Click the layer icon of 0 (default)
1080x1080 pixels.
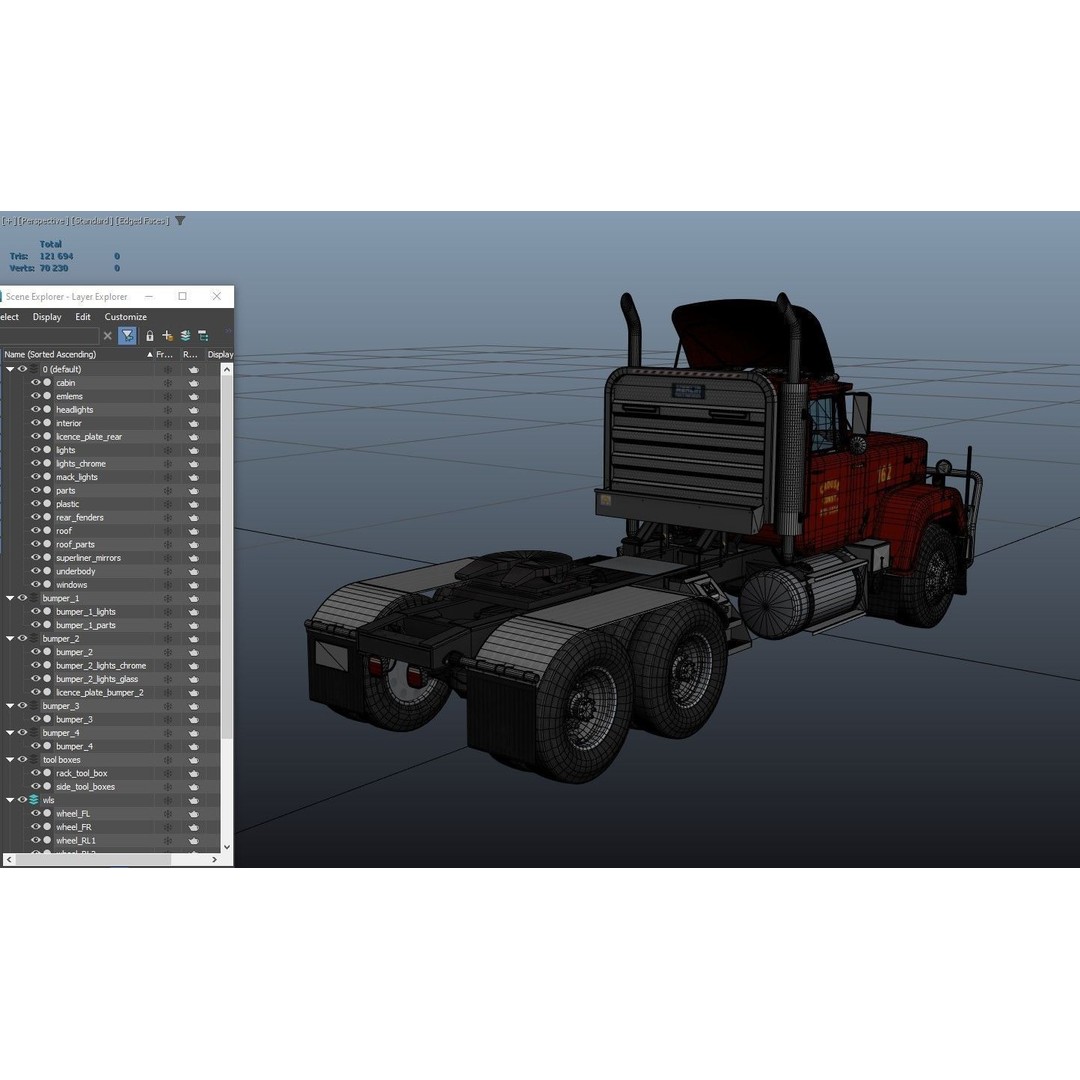pos(34,369)
